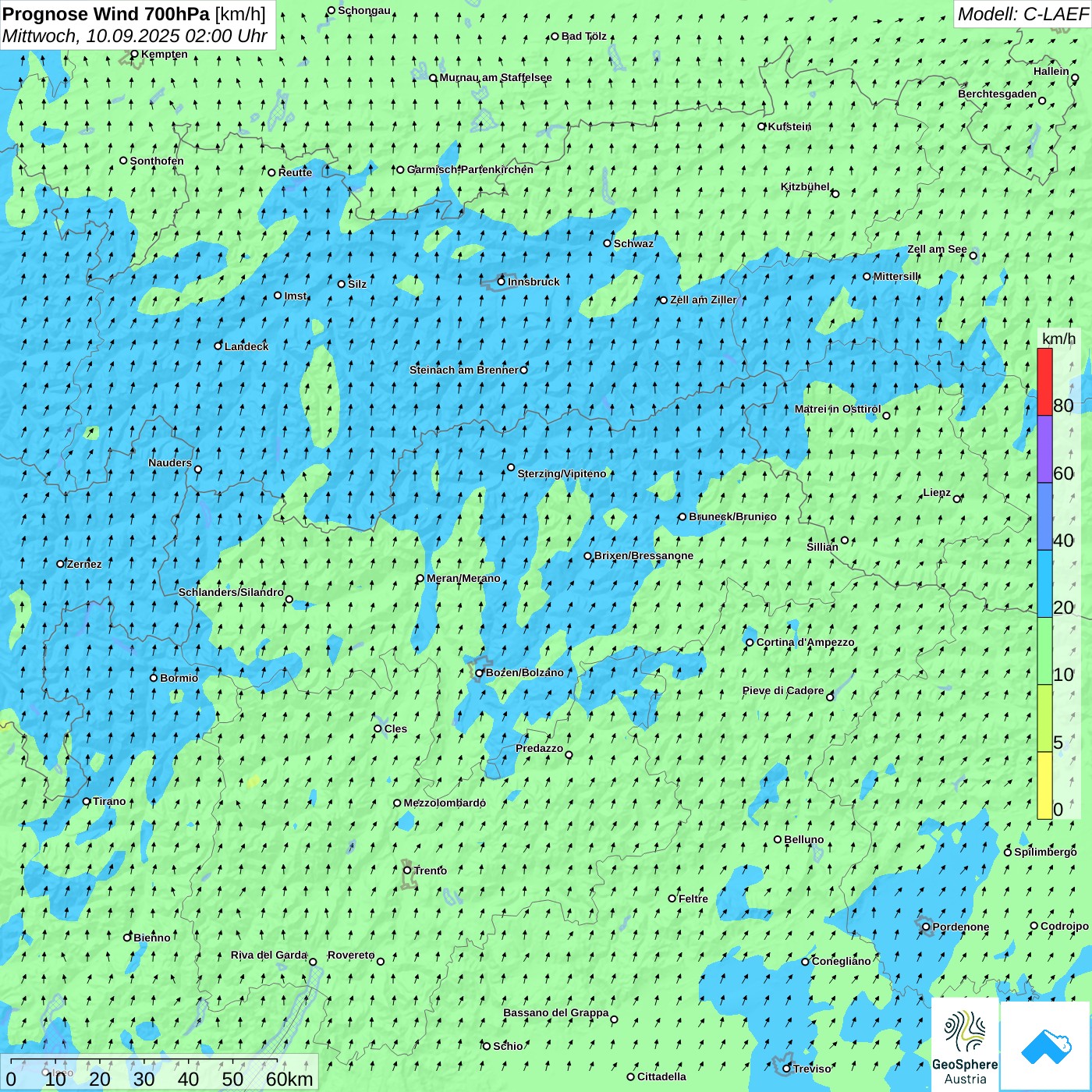Click the Kufstein location dot
1092x1092 pixels.
point(762,126)
